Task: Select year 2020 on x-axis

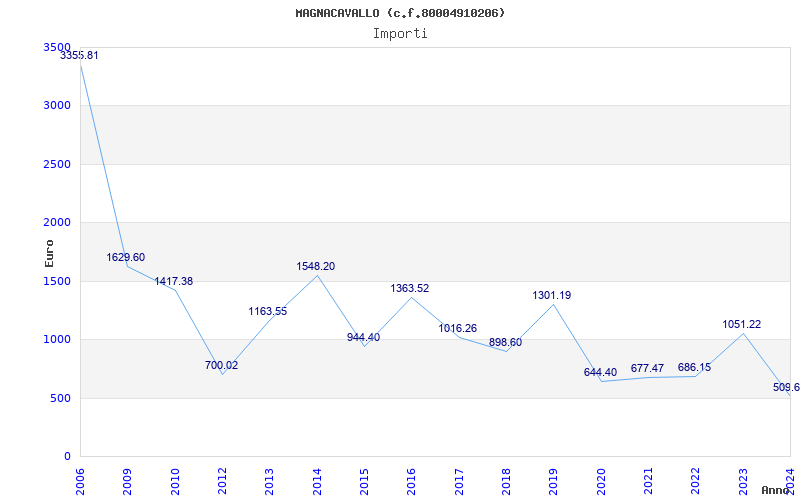Action: pos(601,480)
